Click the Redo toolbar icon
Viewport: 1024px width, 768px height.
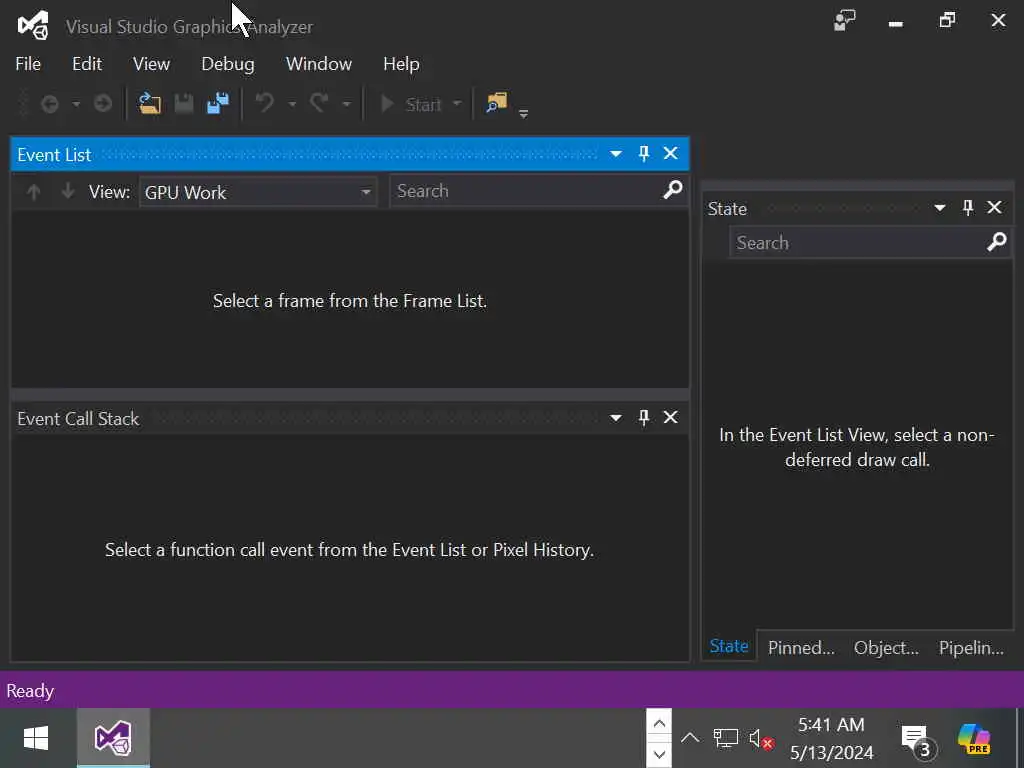point(319,103)
